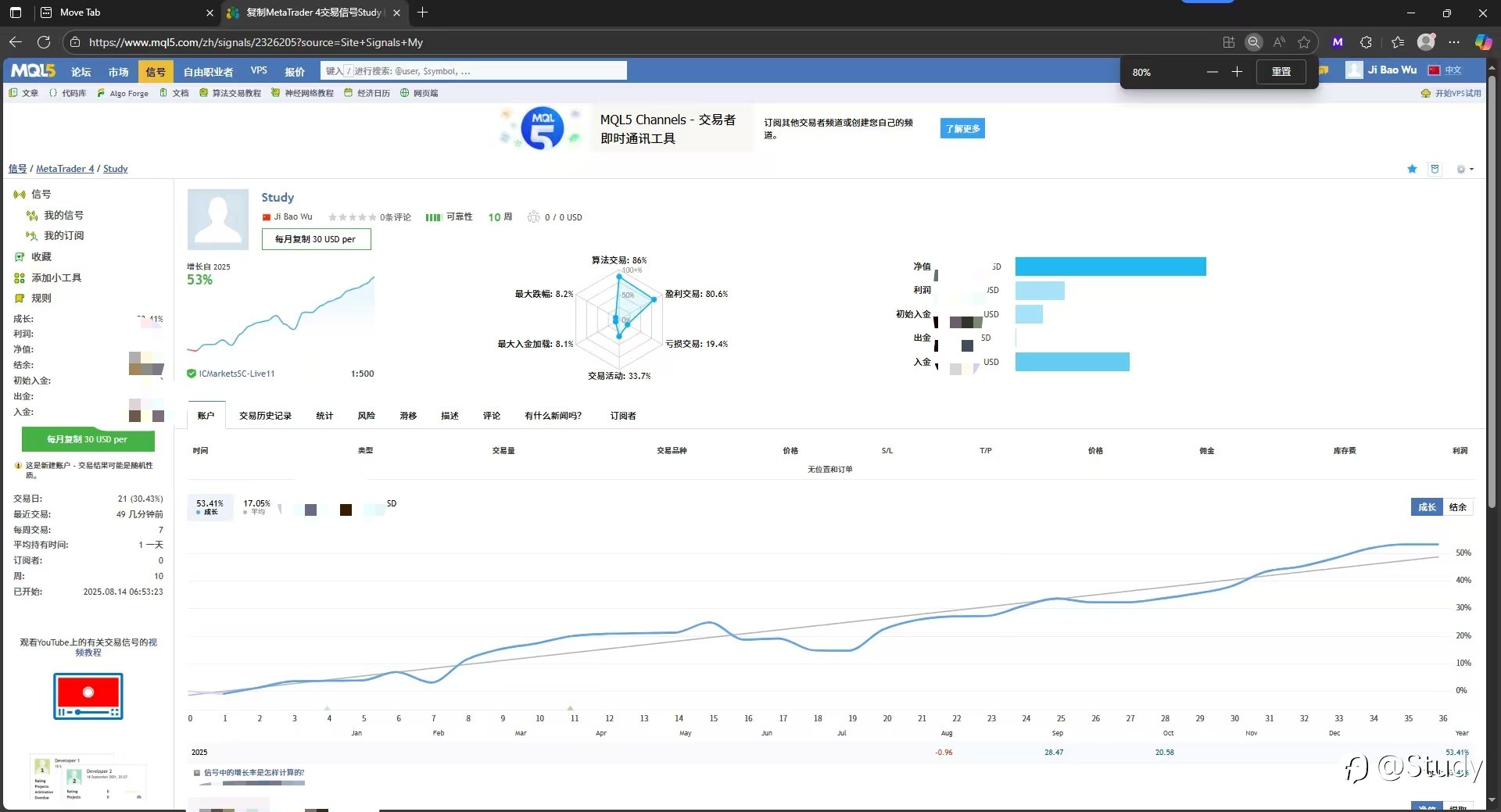The image size is (1501, 812).
Task: Open 添加小工具 in the sidebar
Action: pyautogui.click(x=56, y=277)
